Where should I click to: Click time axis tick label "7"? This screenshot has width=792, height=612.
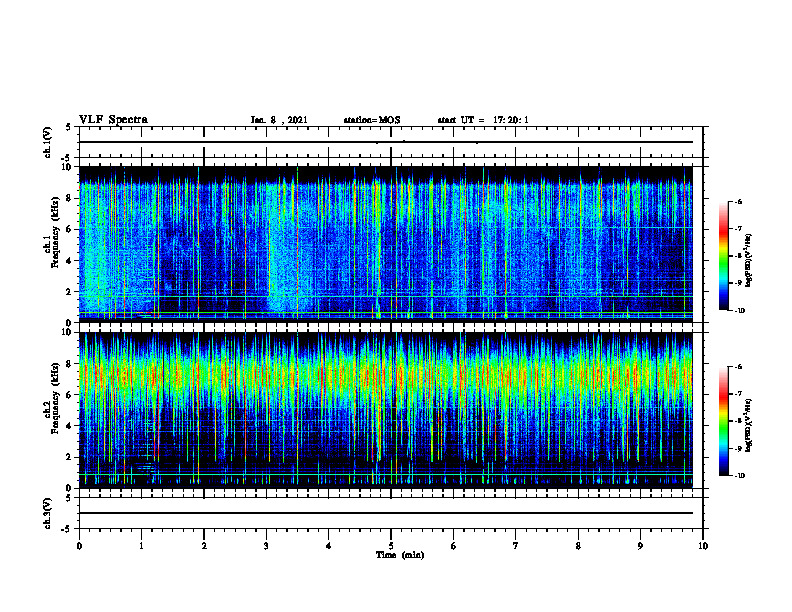(x=516, y=546)
